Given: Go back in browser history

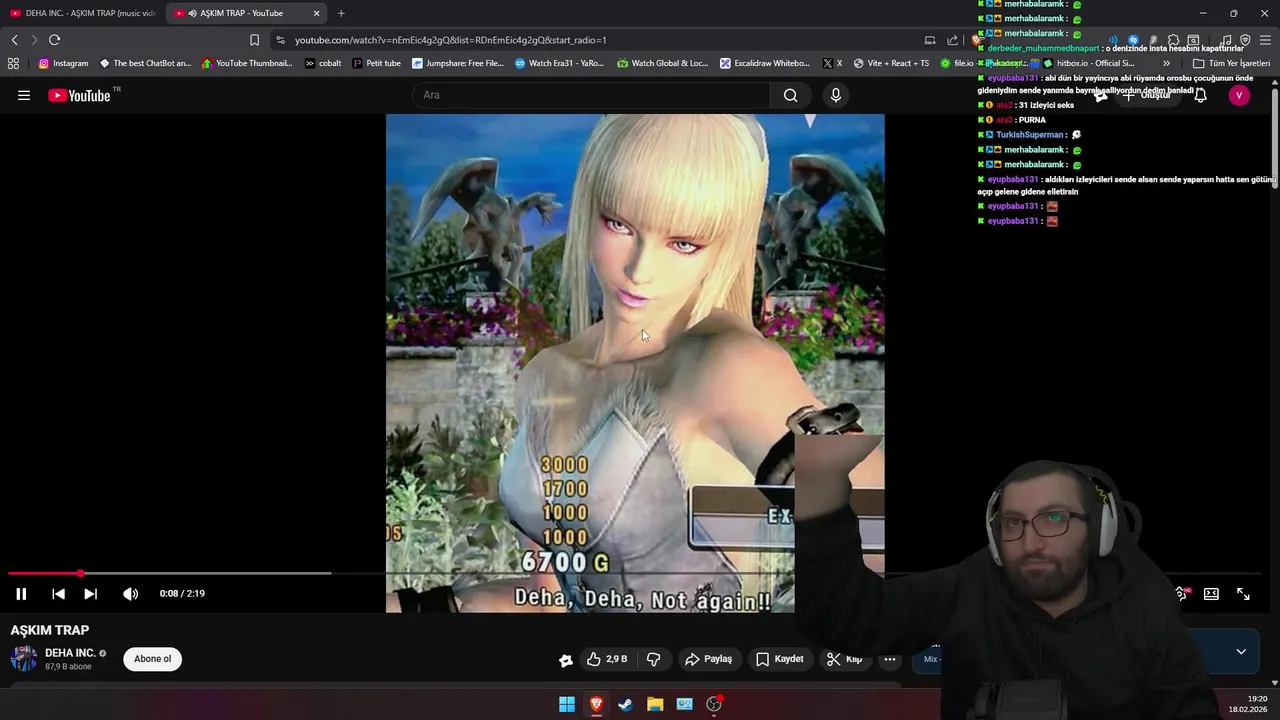Looking at the screenshot, I should 14,40.
